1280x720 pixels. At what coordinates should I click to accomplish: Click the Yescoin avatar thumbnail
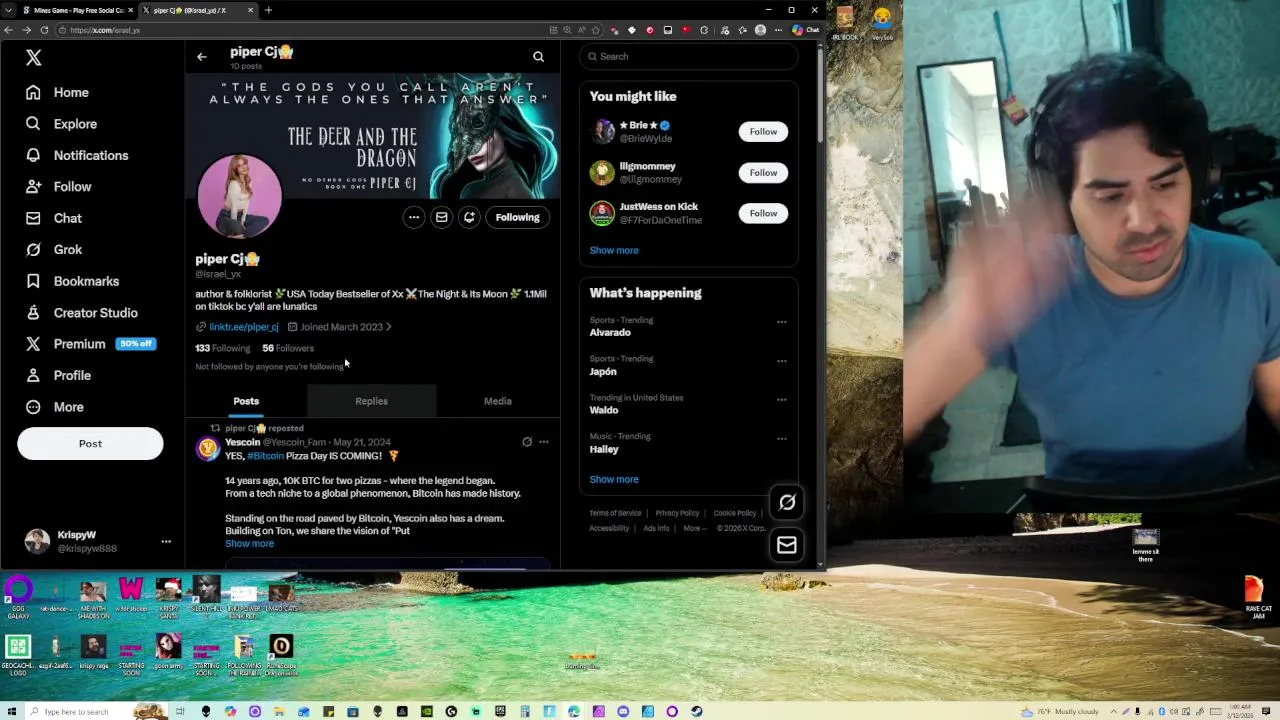[x=207, y=448]
